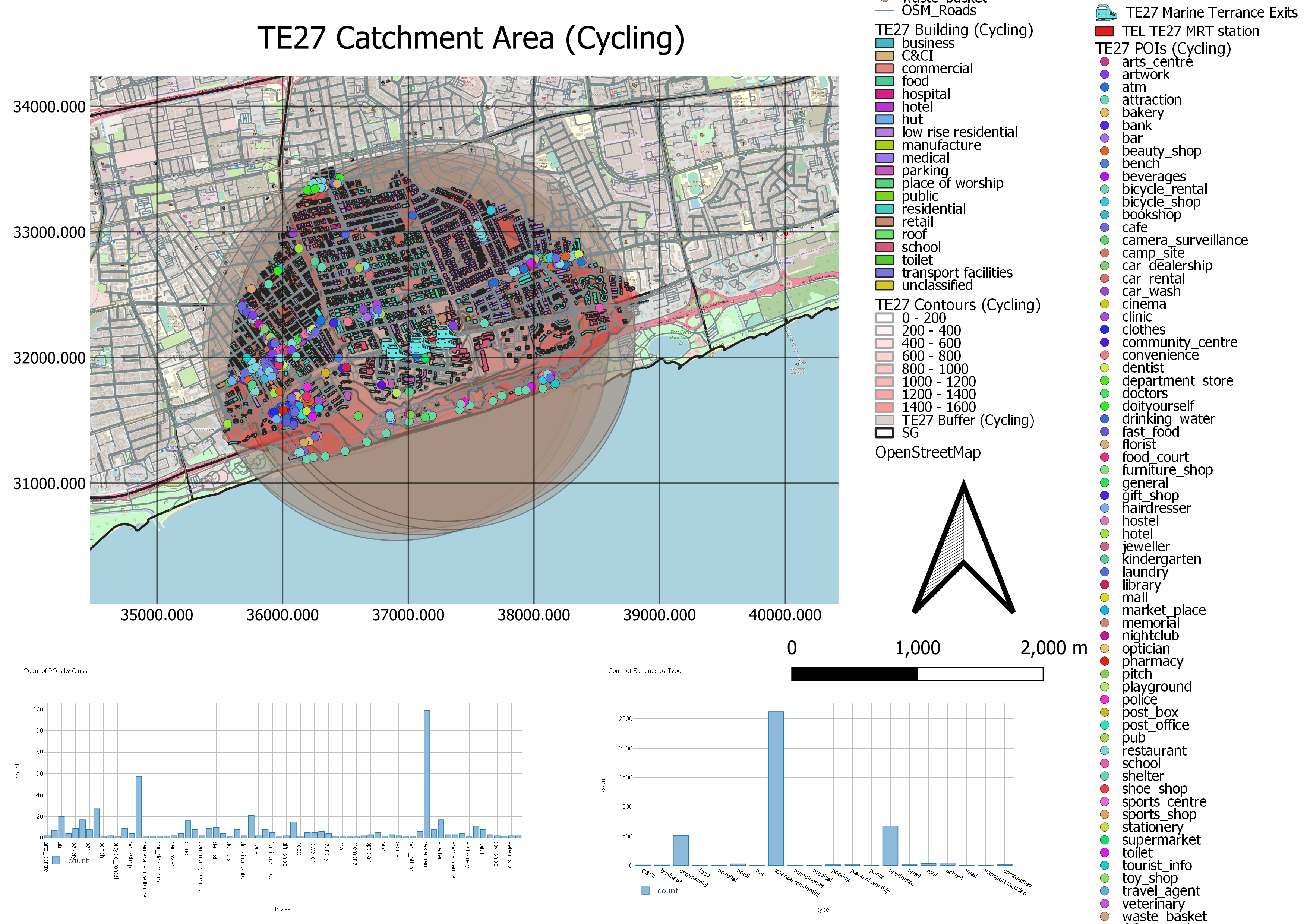
Task: Click the hospital building colour swatch
Action: pyautogui.click(x=884, y=94)
